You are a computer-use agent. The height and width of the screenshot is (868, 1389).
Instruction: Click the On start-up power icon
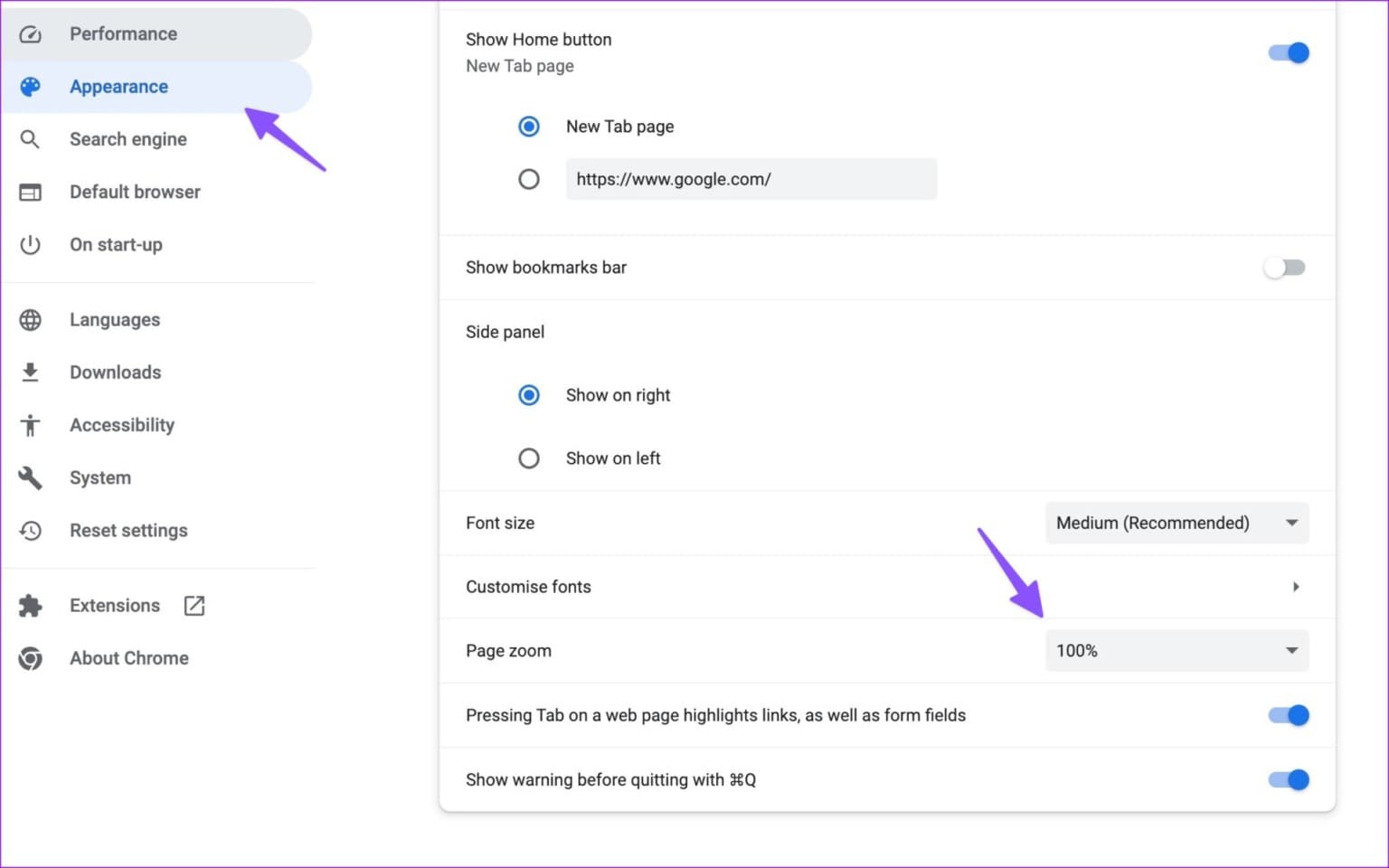coord(31,245)
